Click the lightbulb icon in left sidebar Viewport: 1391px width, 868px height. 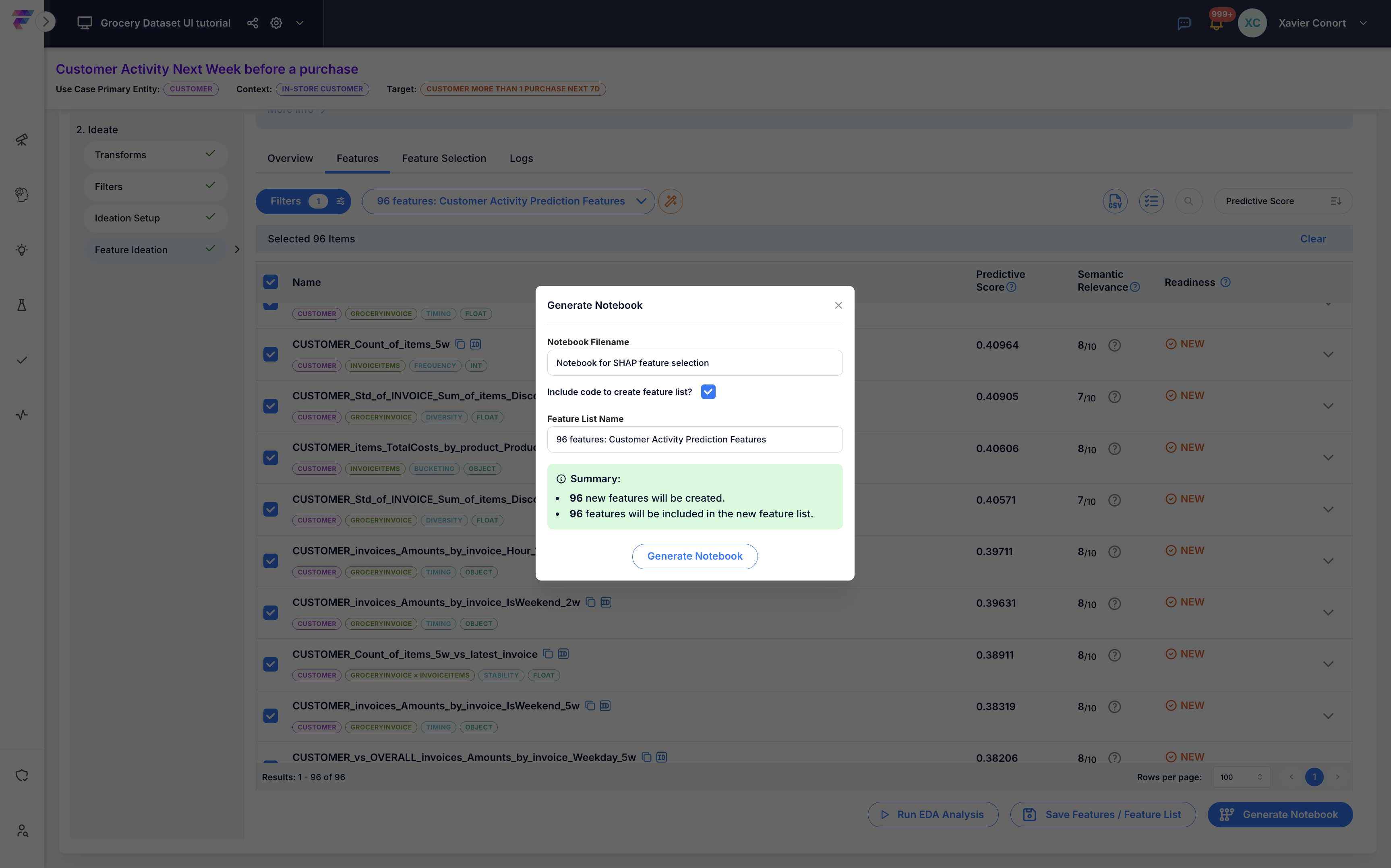tap(22, 250)
